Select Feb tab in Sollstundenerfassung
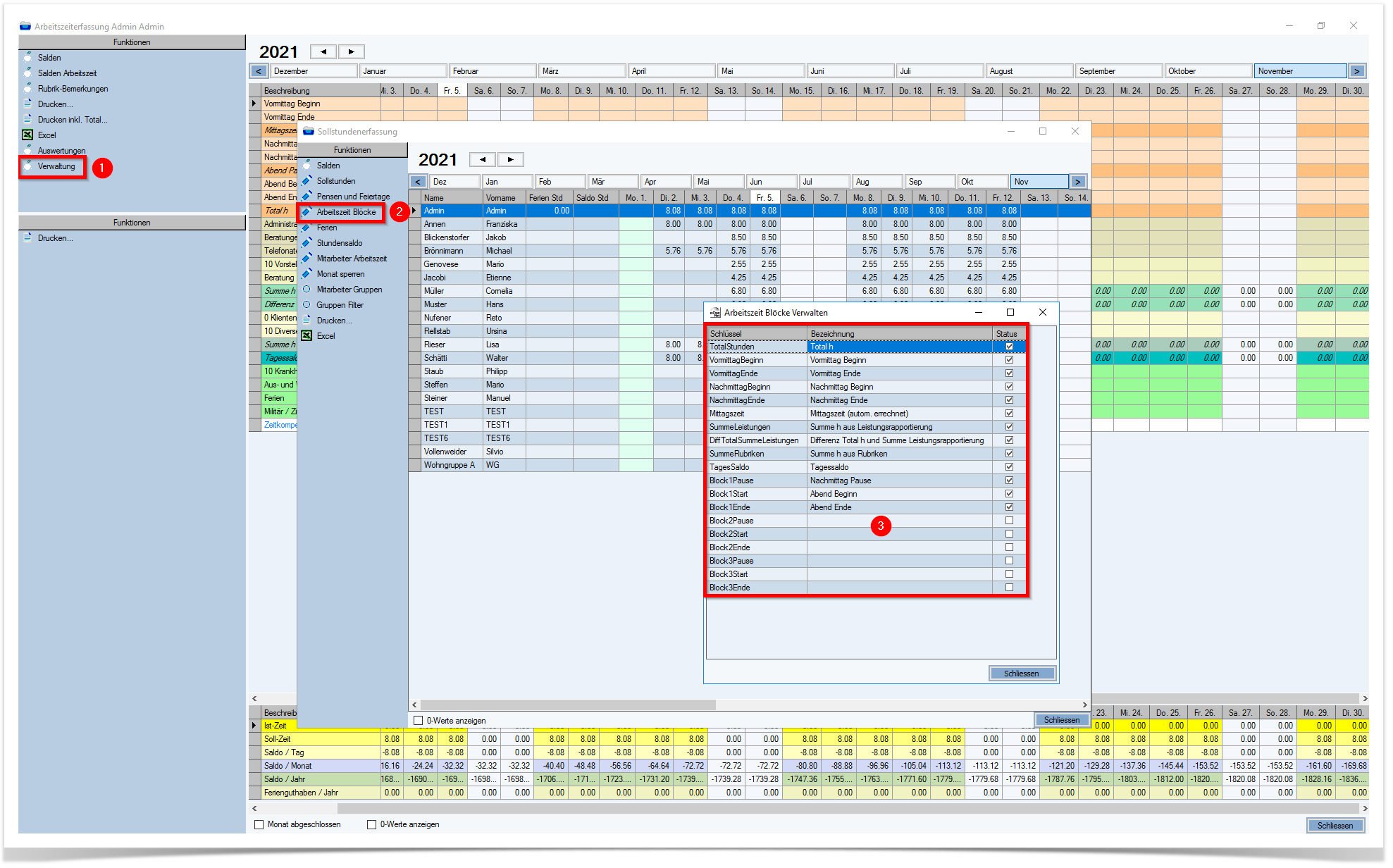The width and height of the screenshot is (1393, 868). [x=560, y=182]
